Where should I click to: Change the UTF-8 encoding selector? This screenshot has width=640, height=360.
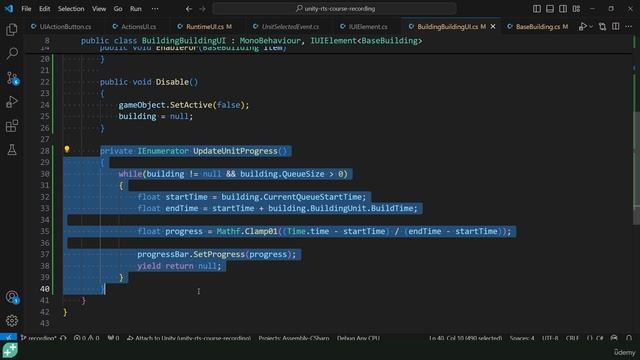coord(550,338)
